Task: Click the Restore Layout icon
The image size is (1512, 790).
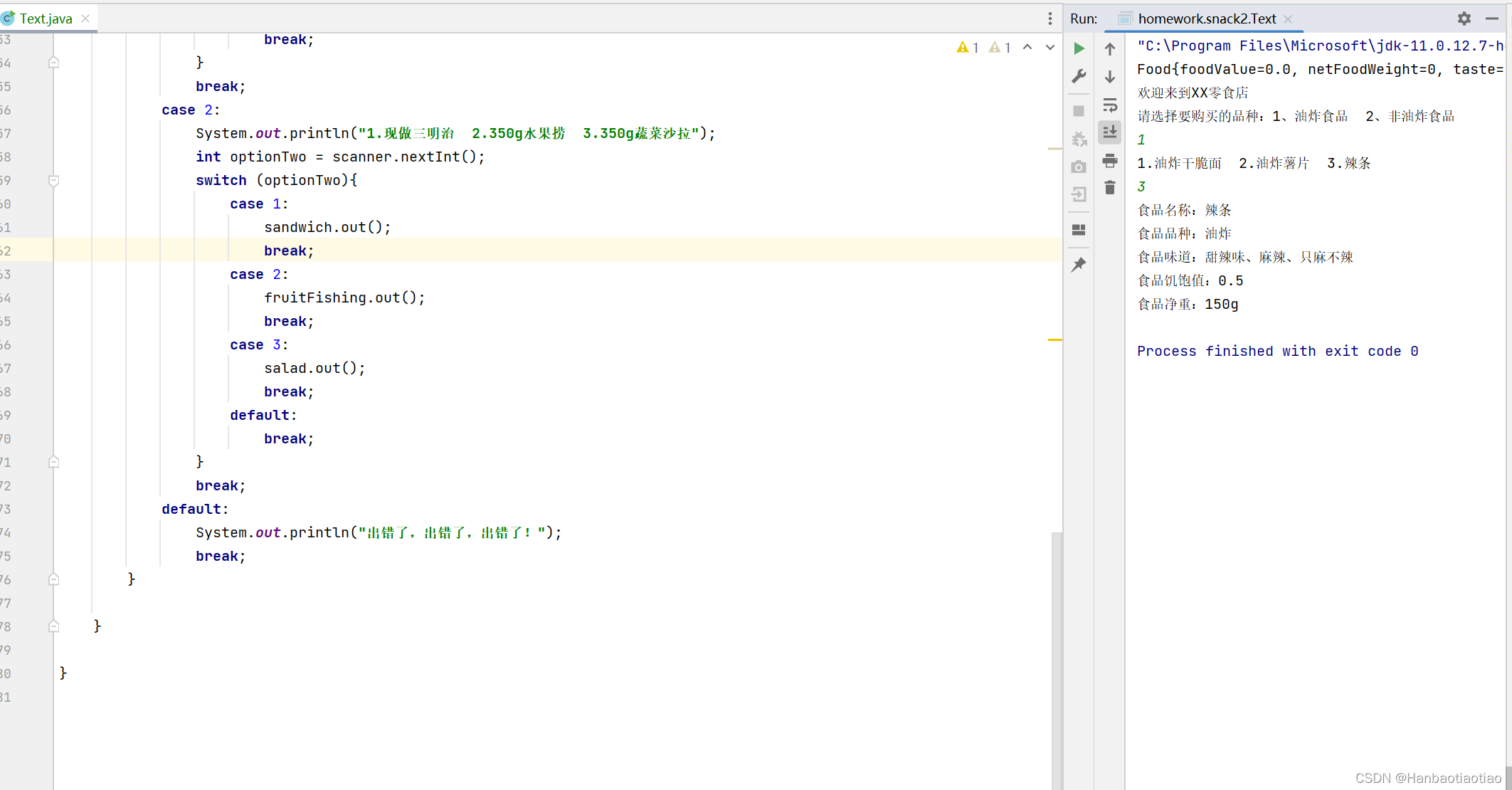Action: pyautogui.click(x=1079, y=230)
